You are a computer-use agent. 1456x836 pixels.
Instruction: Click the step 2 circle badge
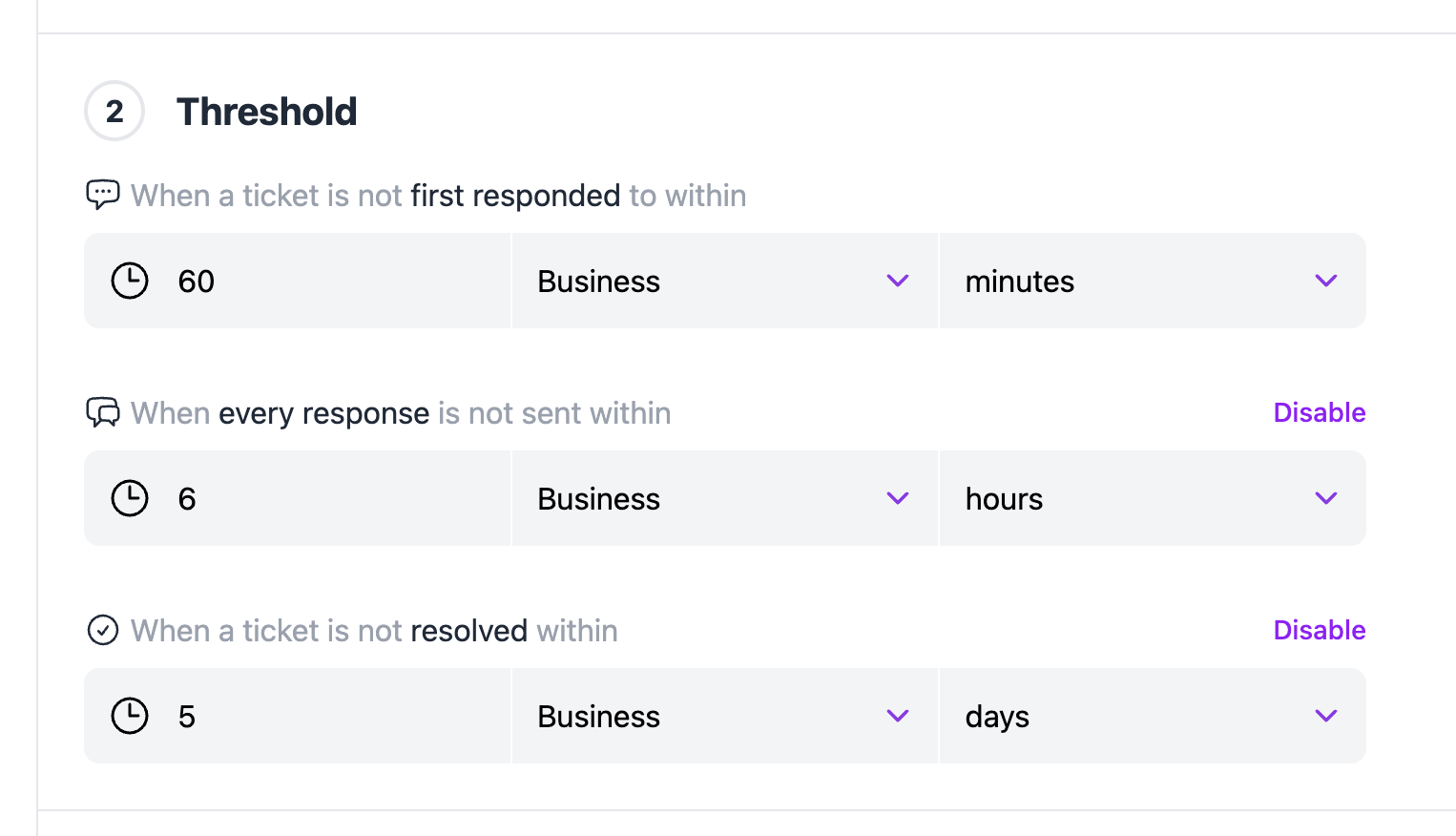114,111
